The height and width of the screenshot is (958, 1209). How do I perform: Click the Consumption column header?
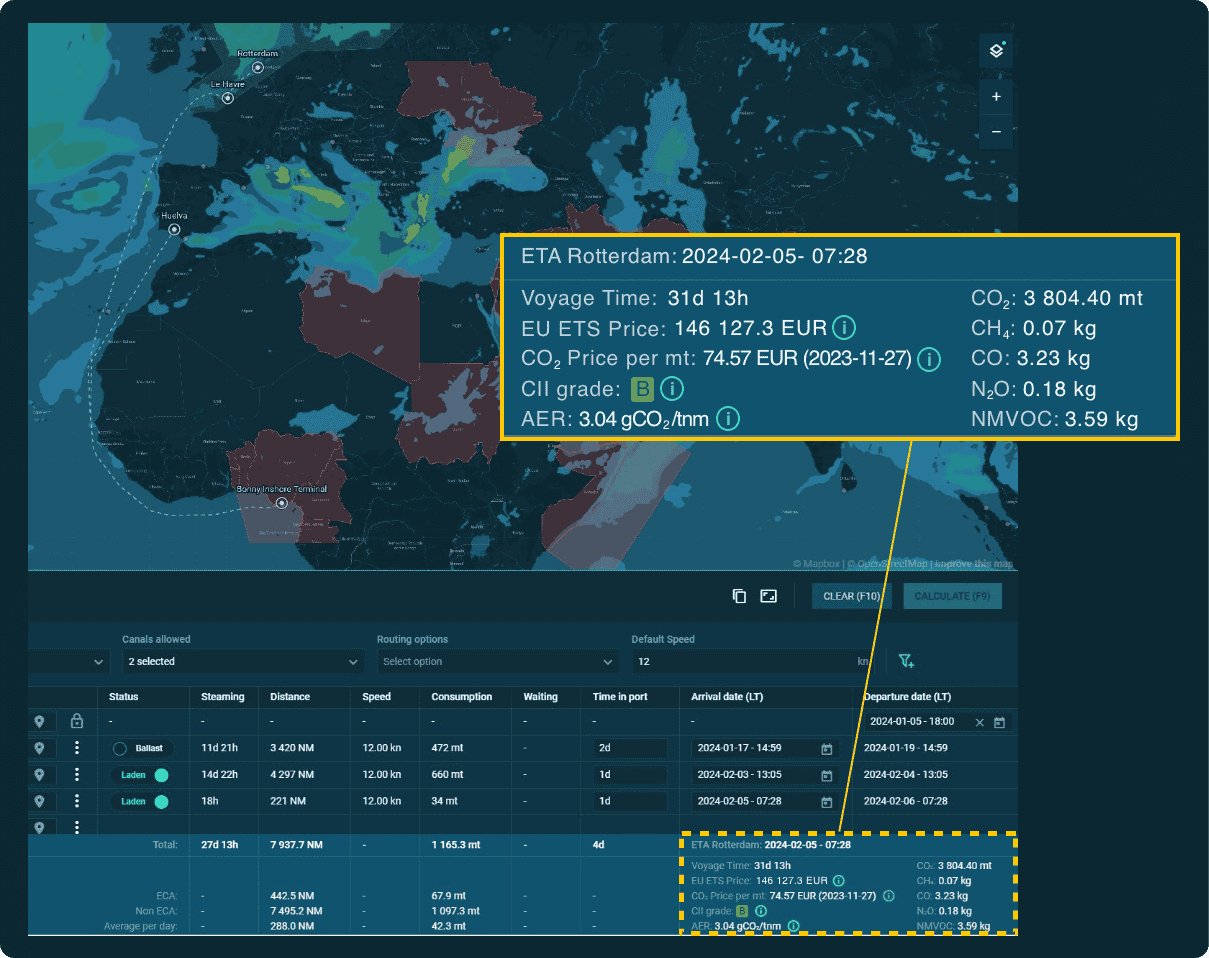(462, 696)
